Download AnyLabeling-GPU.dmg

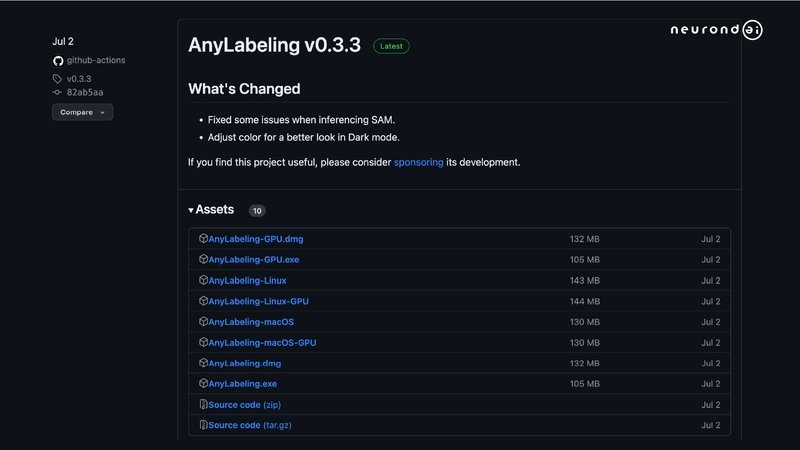(x=256, y=239)
